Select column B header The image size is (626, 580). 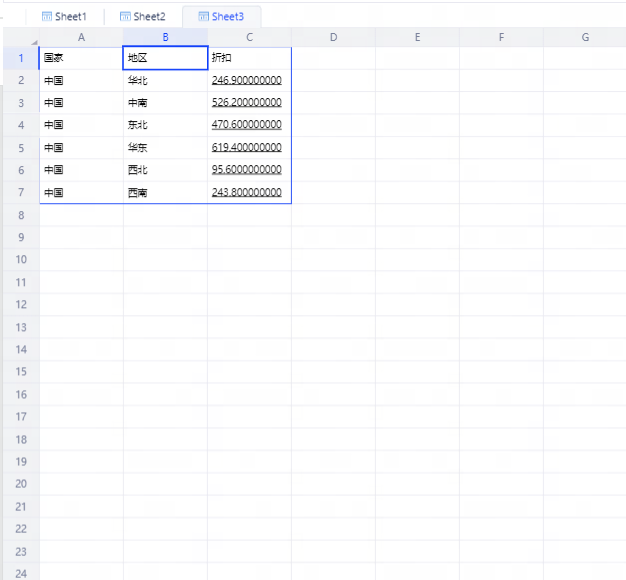pos(165,37)
